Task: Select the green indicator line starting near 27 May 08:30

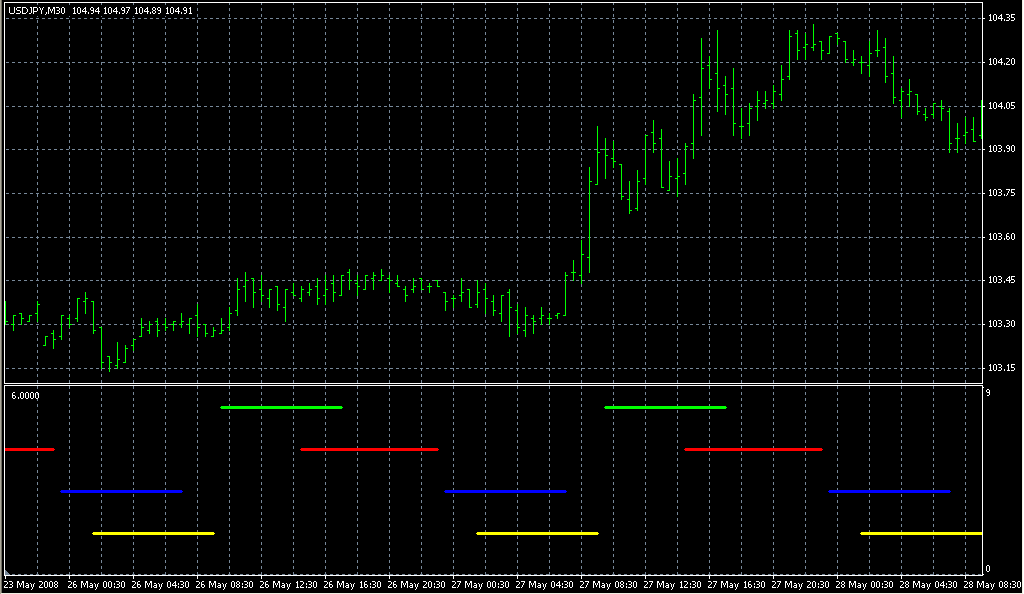Action: (665, 407)
